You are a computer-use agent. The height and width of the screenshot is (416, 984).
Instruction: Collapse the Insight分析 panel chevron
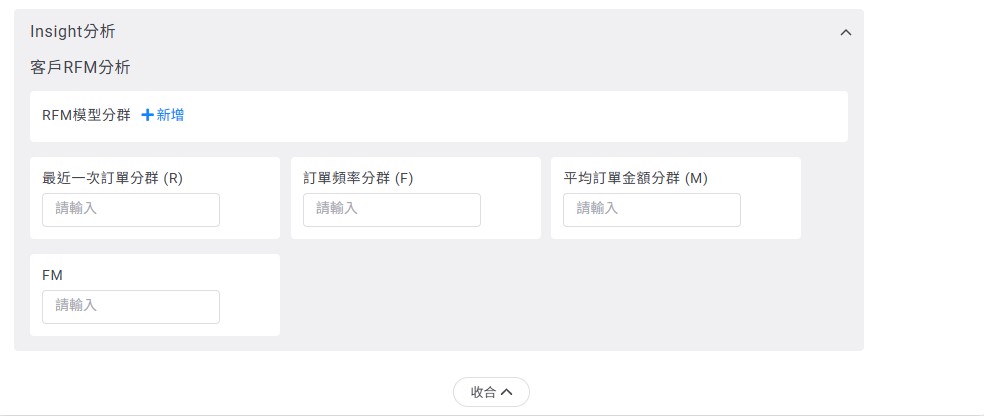pos(846,32)
